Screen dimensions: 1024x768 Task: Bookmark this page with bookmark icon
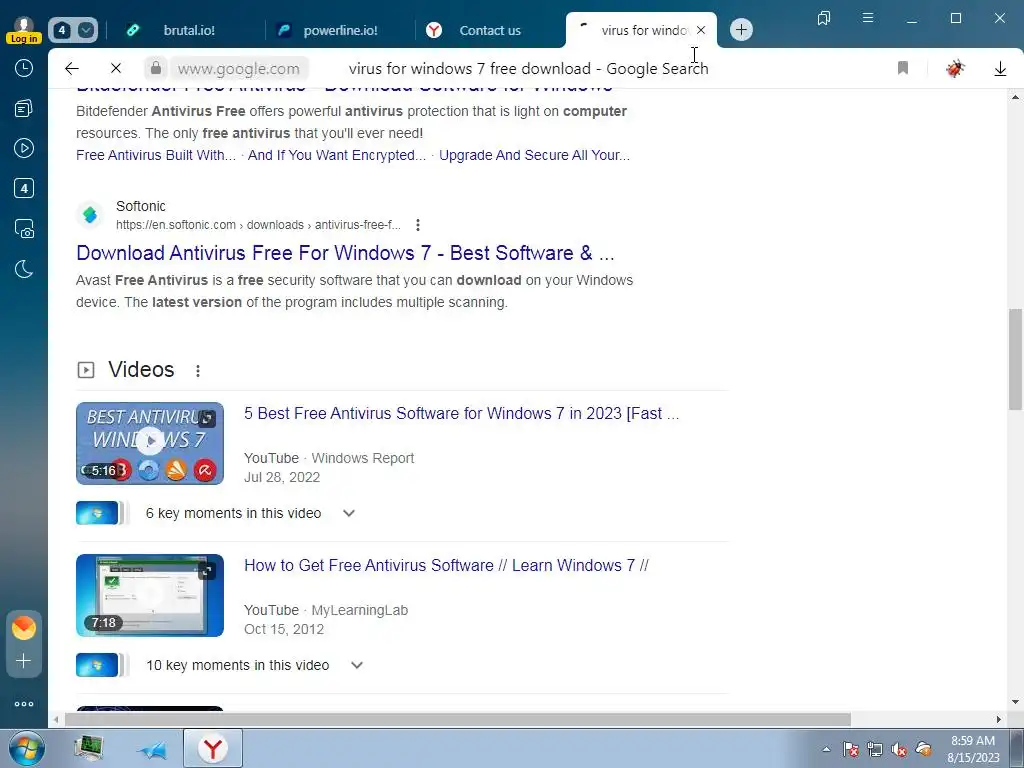click(903, 68)
